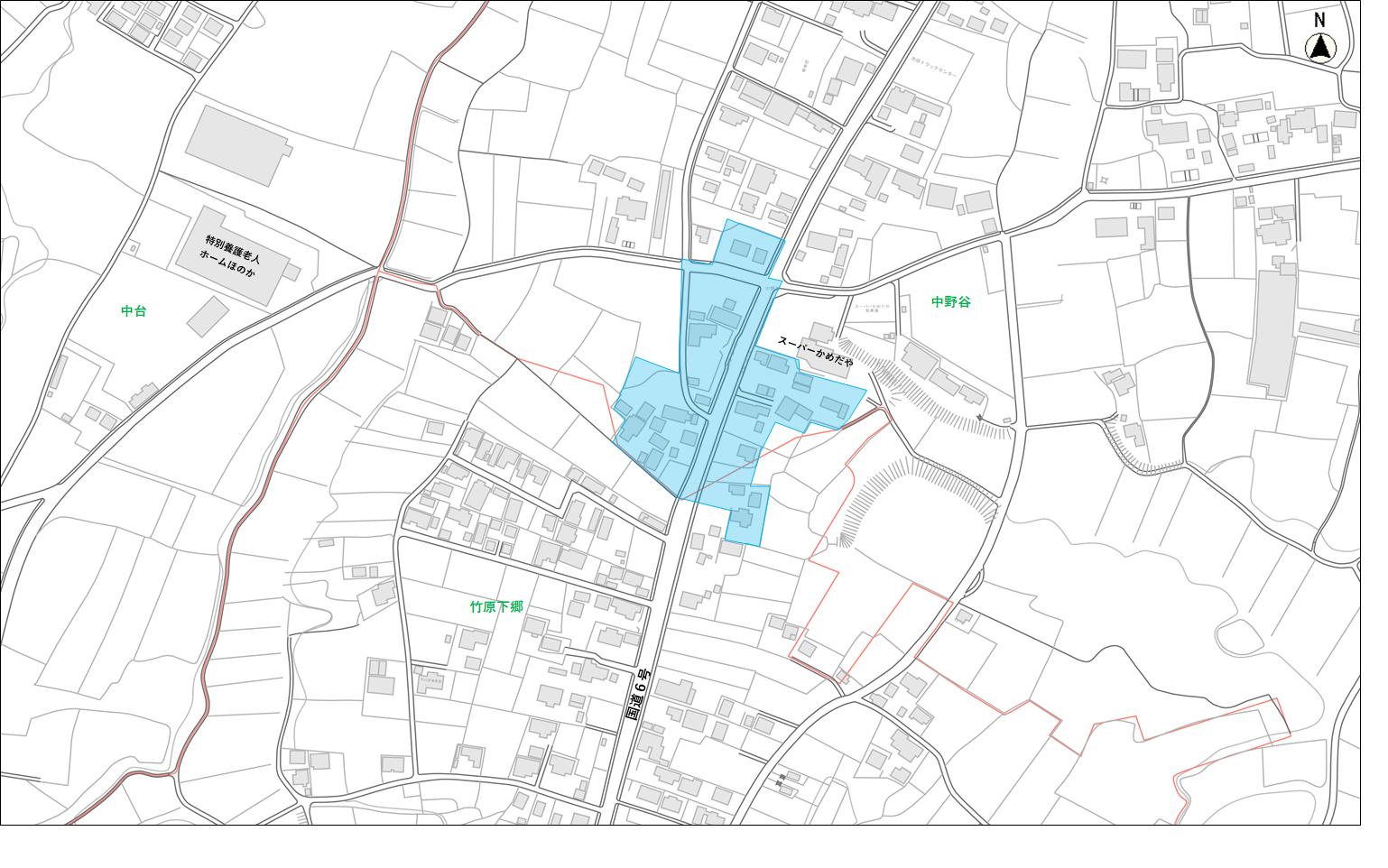Viewport: 1388px width, 868px height.
Task: Select the green 中野谷 district label
Action: tap(951, 301)
